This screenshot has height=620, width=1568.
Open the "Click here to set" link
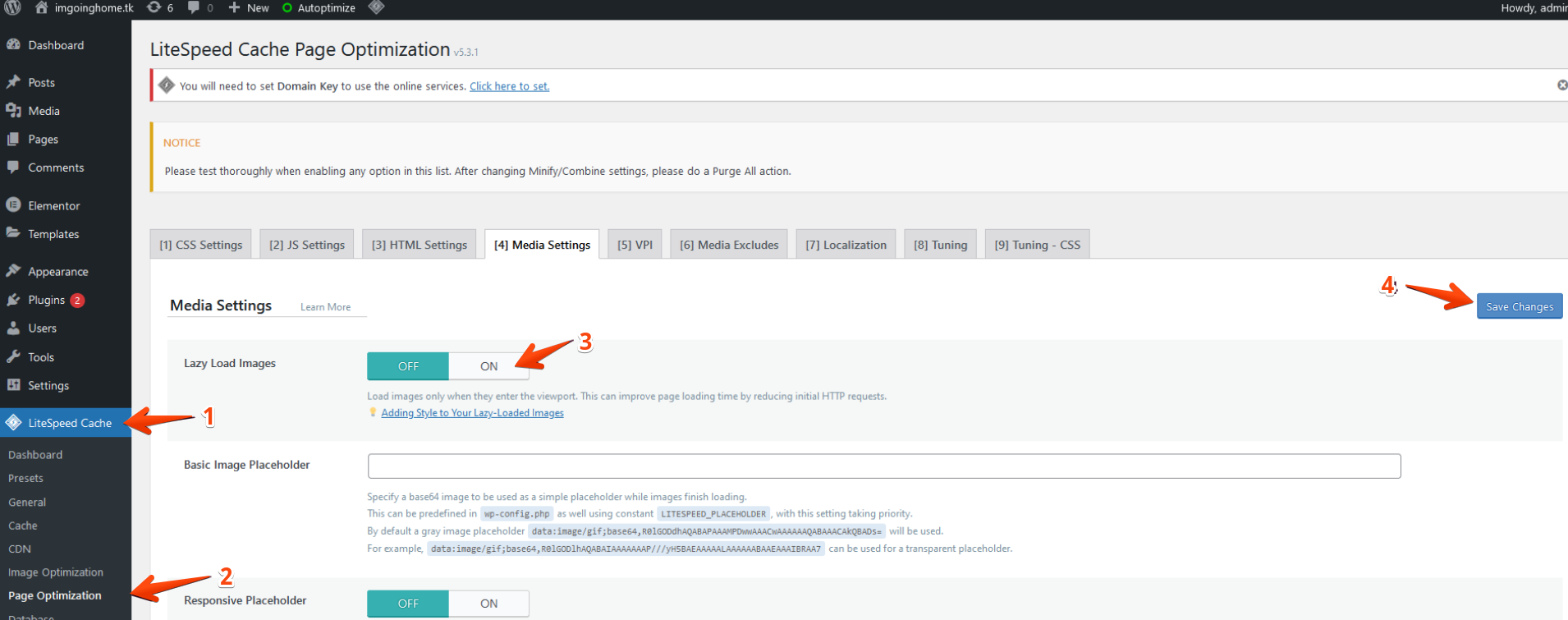click(509, 86)
